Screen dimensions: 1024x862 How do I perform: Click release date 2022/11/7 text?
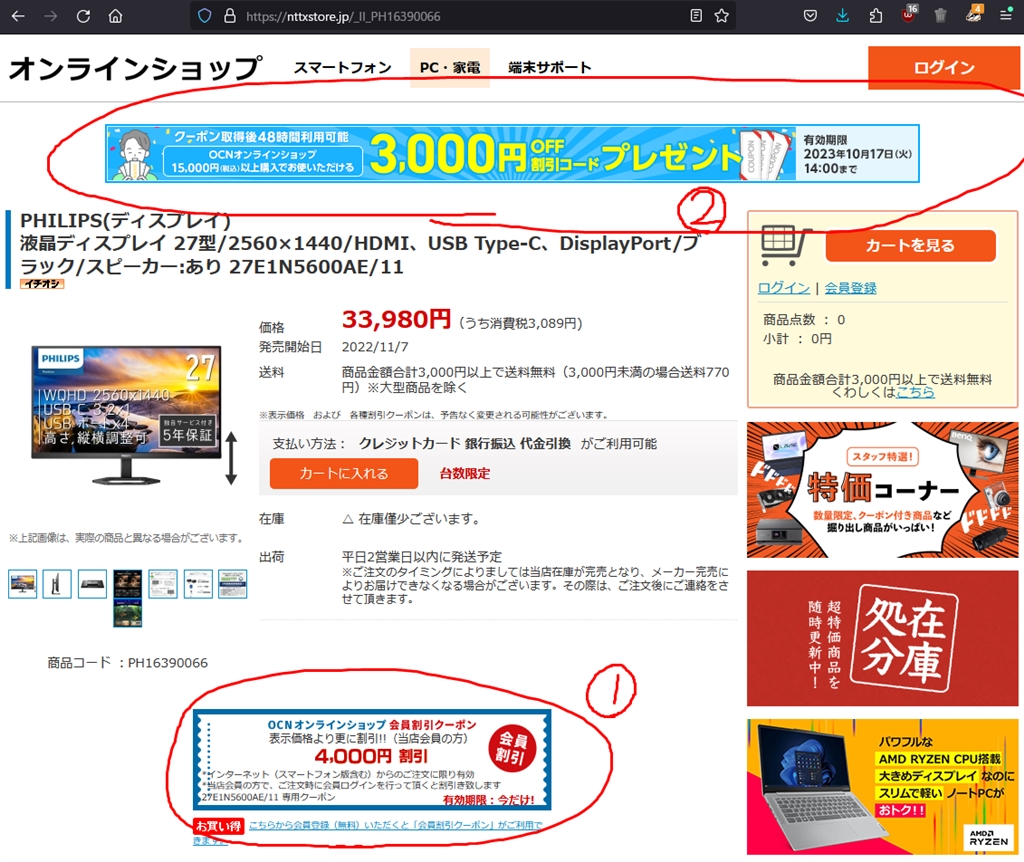tap(375, 347)
